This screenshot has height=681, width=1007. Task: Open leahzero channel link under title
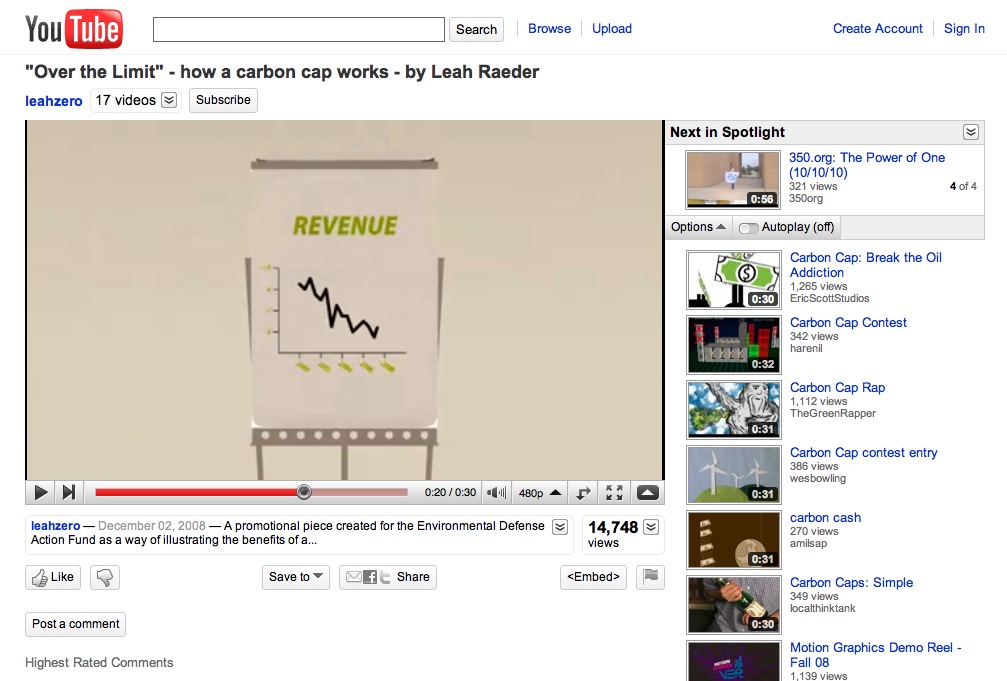(x=53, y=101)
